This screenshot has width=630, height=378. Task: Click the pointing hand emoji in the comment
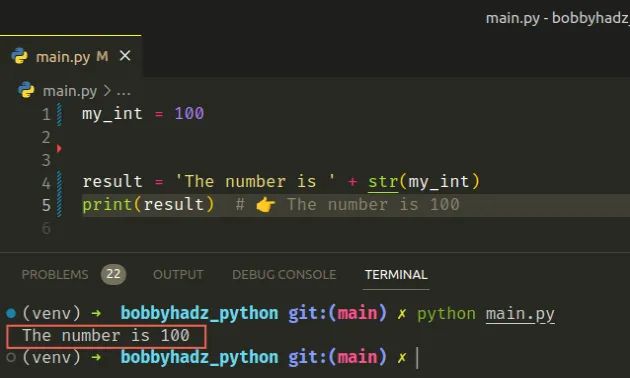pyautogui.click(x=266, y=205)
